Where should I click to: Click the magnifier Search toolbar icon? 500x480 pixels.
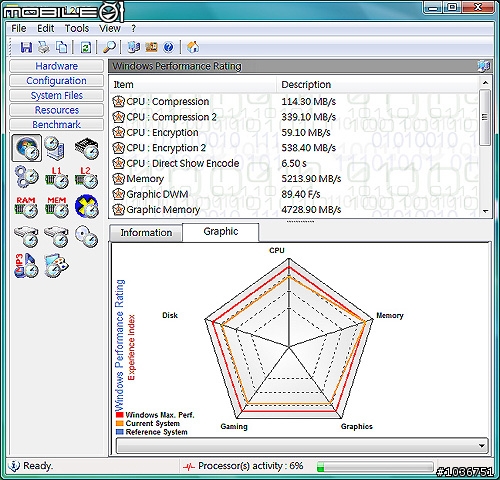click(109, 47)
